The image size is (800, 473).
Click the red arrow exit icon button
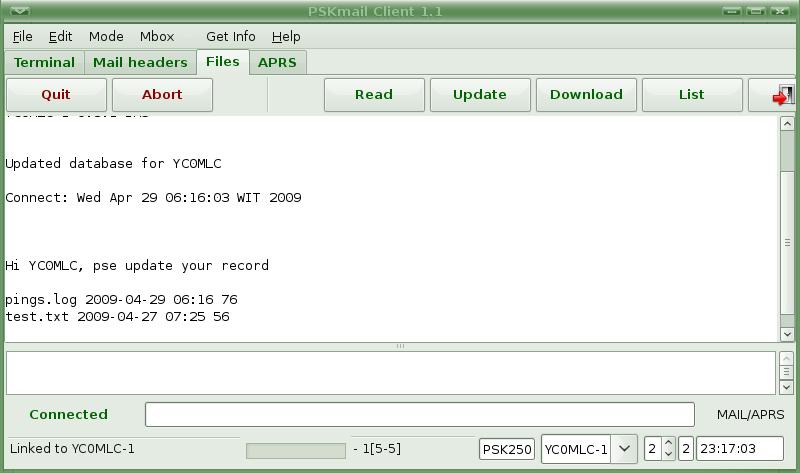coord(773,95)
